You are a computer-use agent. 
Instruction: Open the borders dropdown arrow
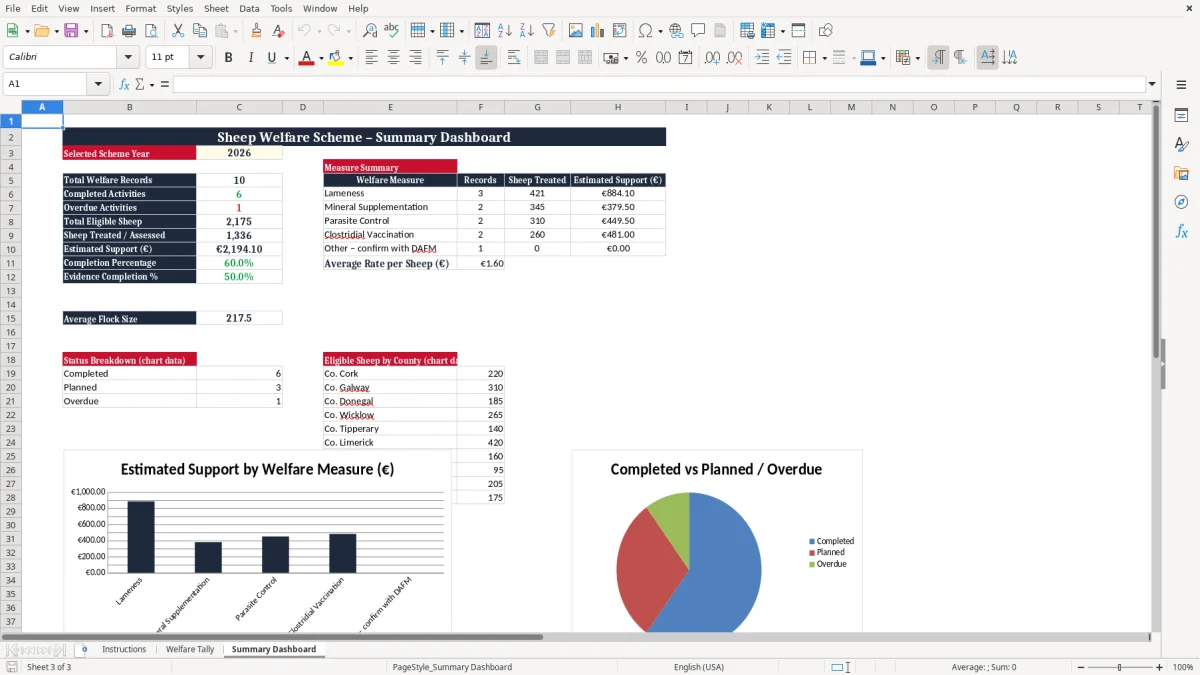click(x=824, y=58)
